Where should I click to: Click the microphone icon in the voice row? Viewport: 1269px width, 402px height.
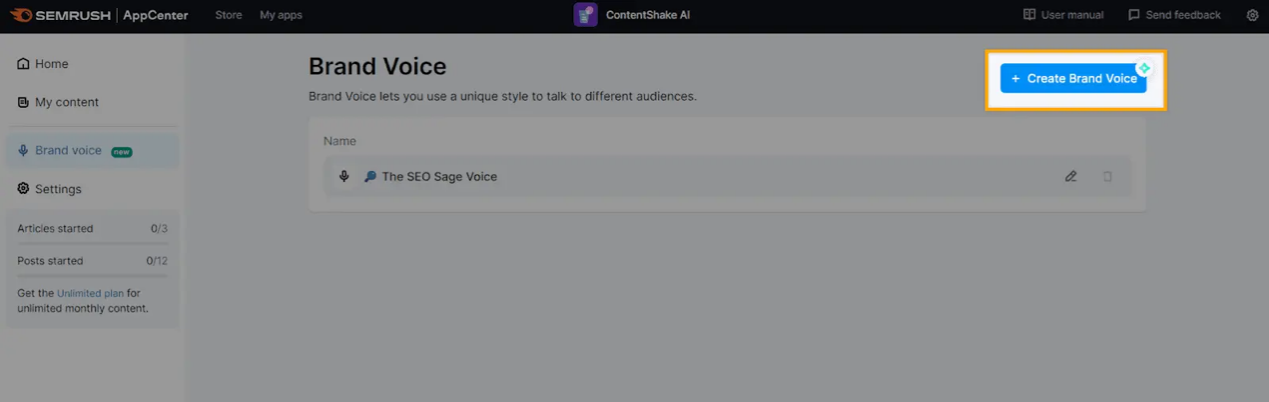tap(344, 176)
